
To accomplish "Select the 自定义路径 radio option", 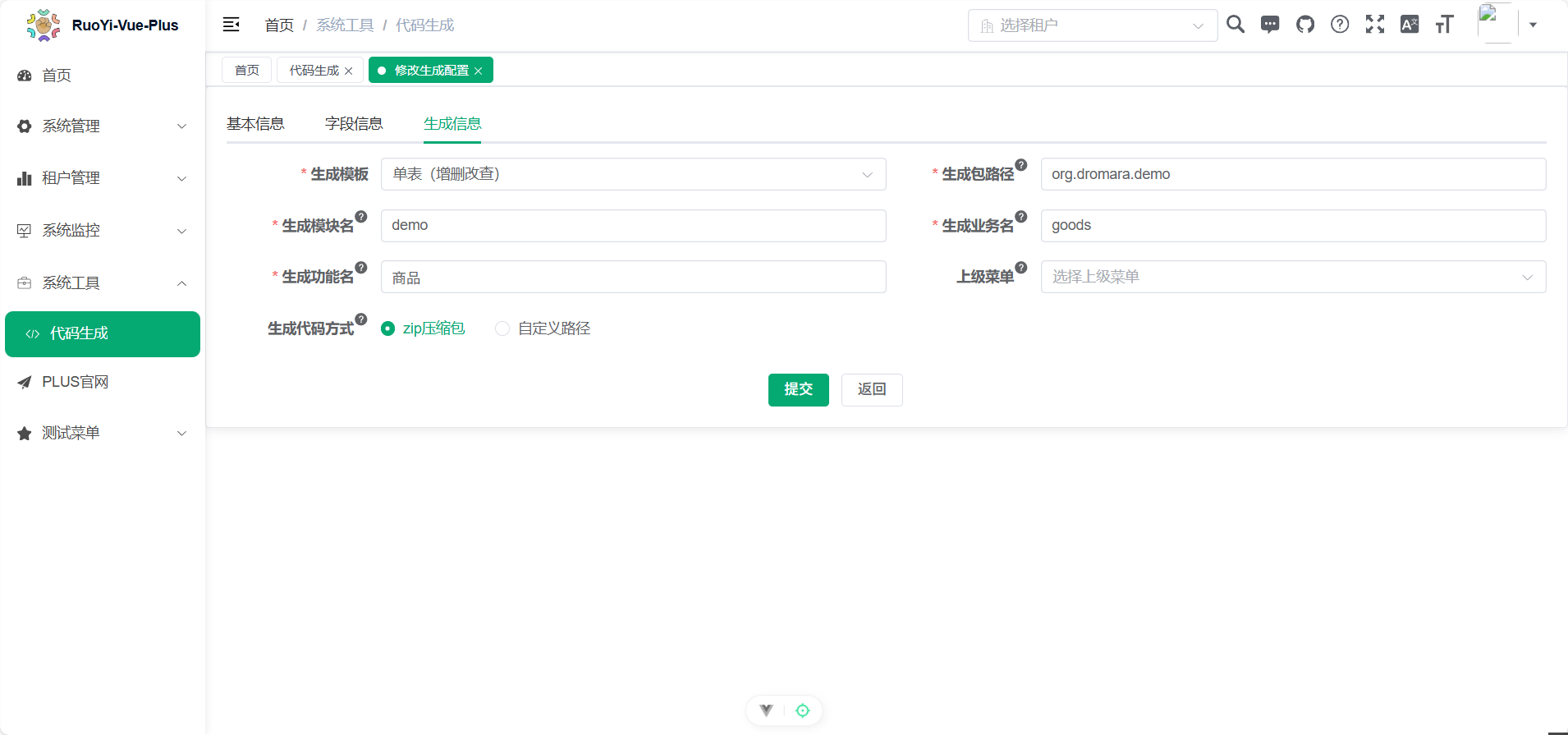I will click(502, 328).
